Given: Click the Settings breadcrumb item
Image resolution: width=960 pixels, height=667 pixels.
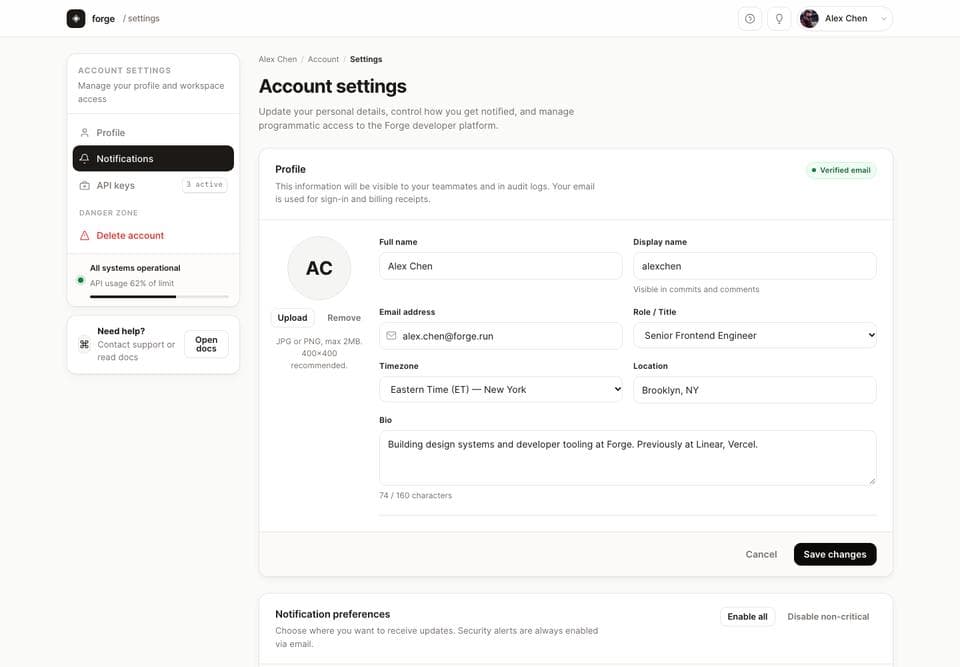Looking at the screenshot, I should coord(366,59).
